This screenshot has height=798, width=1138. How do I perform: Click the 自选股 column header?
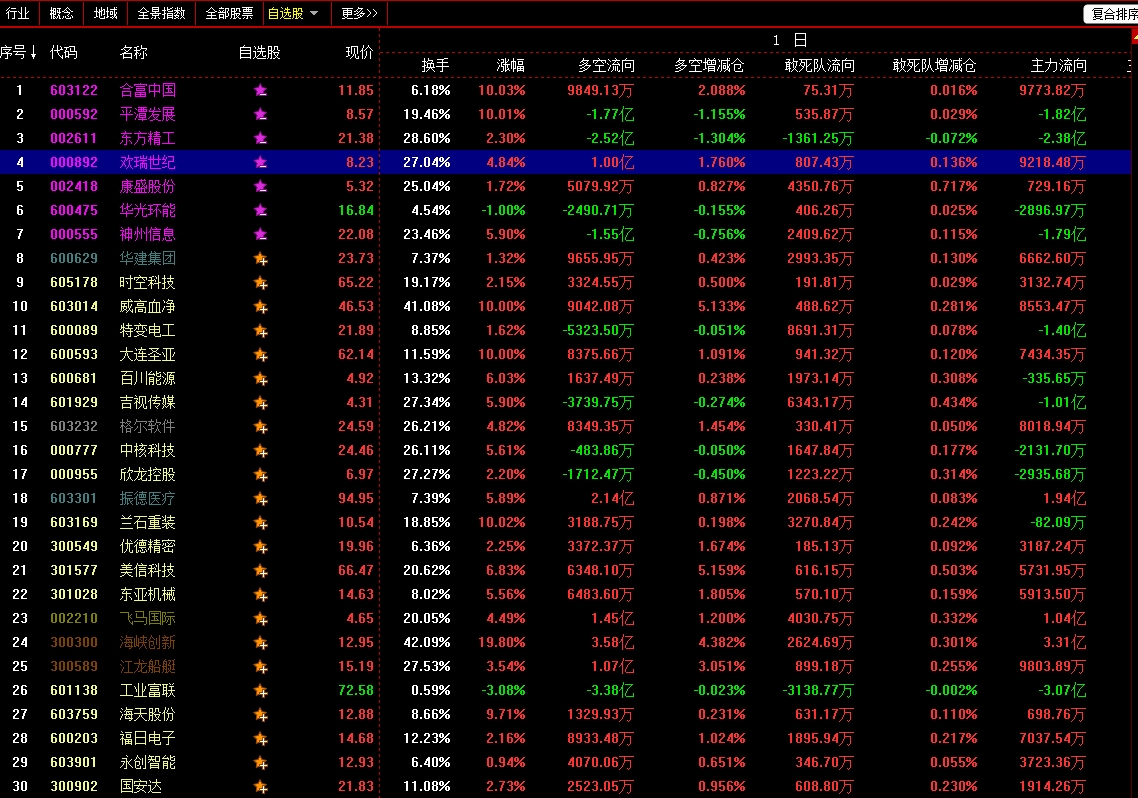click(x=259, y=52)
